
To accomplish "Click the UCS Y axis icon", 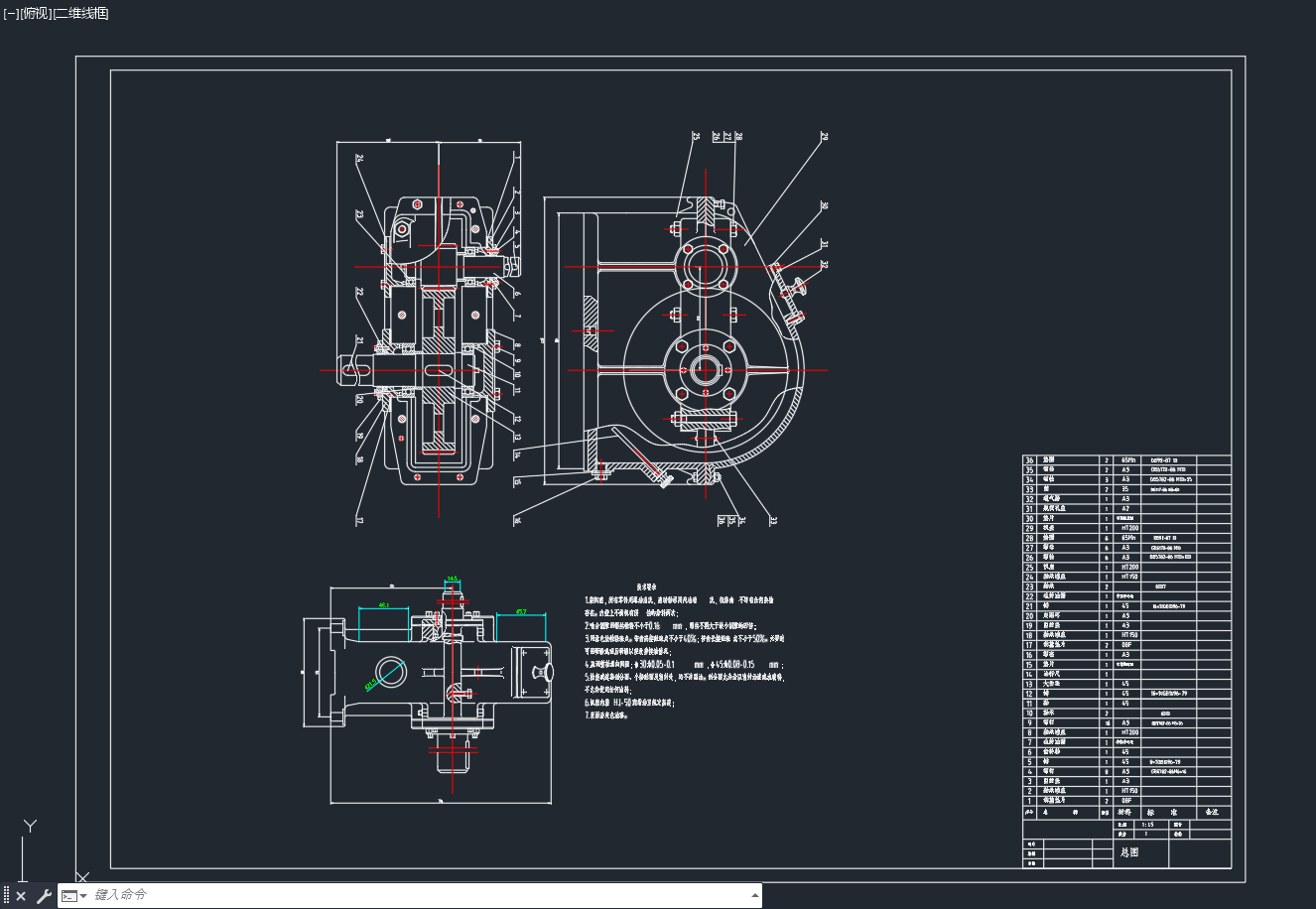I will 31,826.
